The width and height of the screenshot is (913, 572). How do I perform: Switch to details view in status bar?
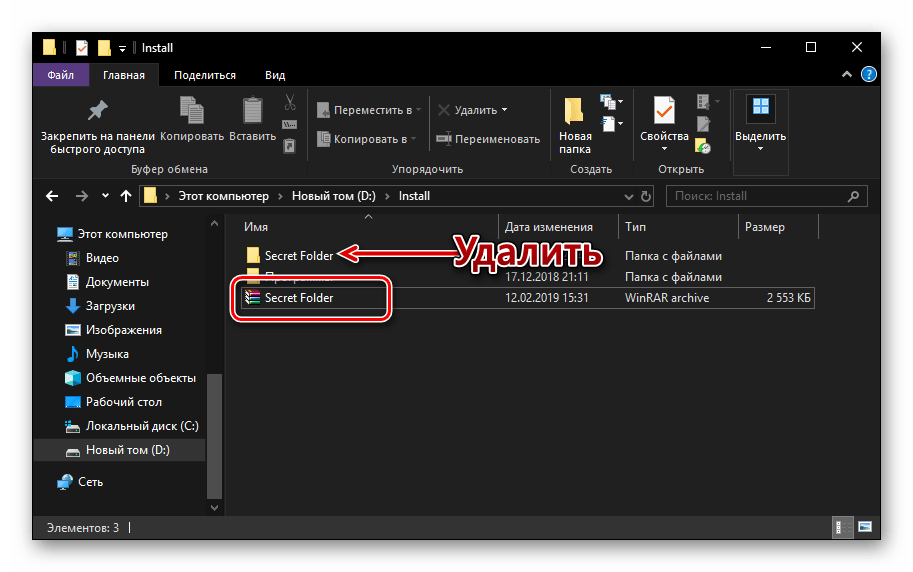click(x=842, y=527)
